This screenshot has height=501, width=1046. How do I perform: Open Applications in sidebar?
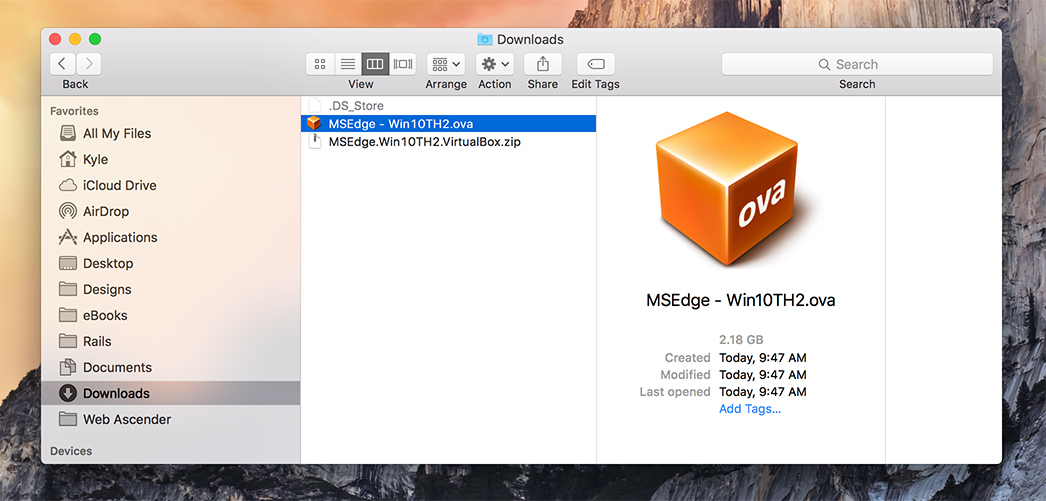tap(173, 237)
